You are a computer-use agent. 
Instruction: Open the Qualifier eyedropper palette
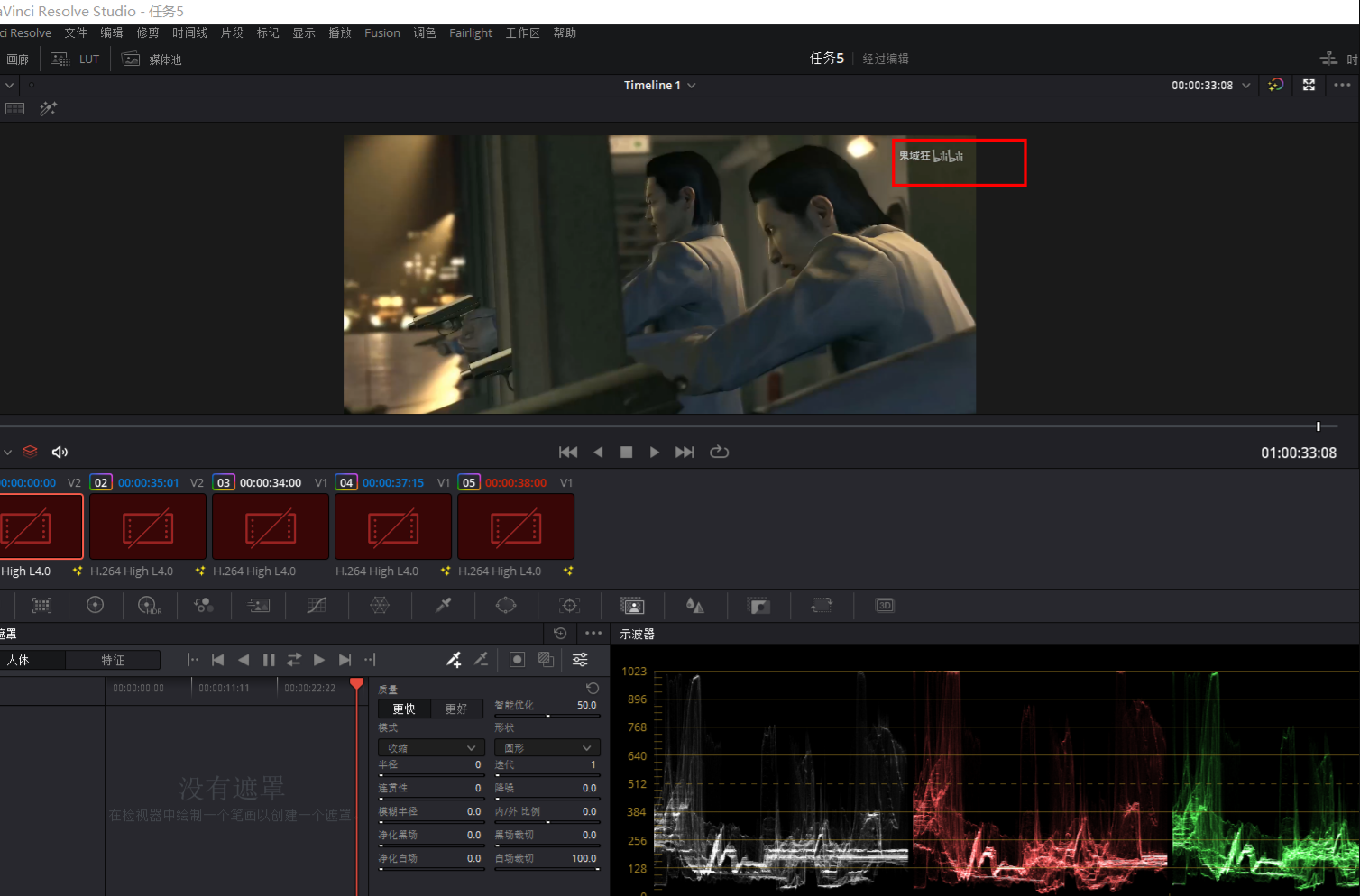coord(443,606)
